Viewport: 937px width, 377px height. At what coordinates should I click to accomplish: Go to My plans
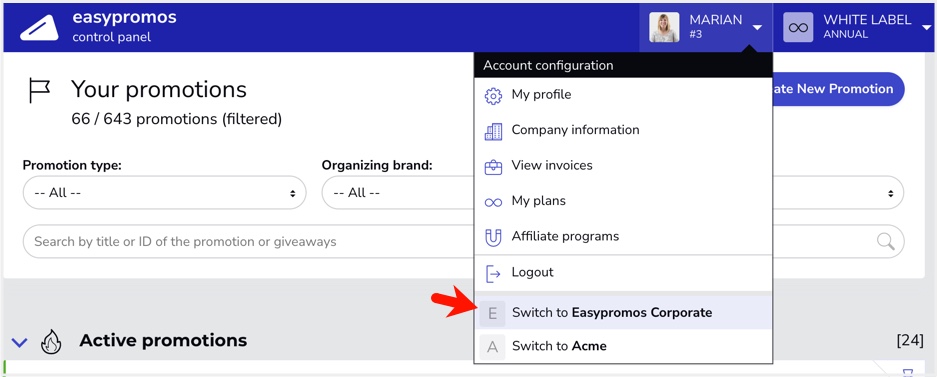pyautogui.click(x=623, y=201)
